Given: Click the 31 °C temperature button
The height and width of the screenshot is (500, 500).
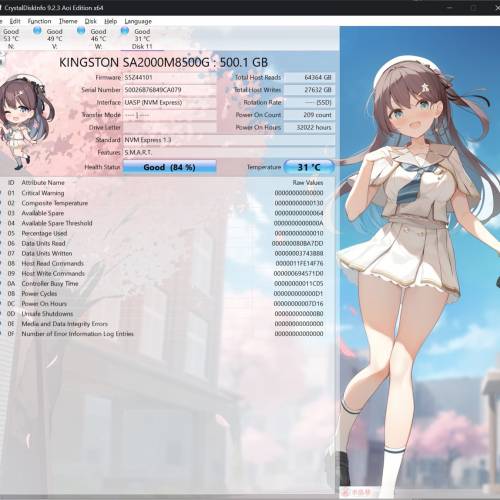Looking at the screenshot, I should tap(309, 167).
